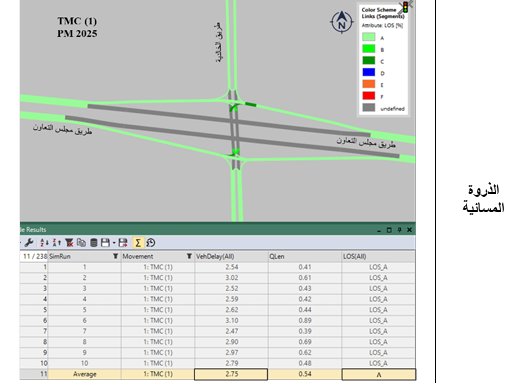
Task: Click the gray undefined legend swatch
Action: pos(368,108)
